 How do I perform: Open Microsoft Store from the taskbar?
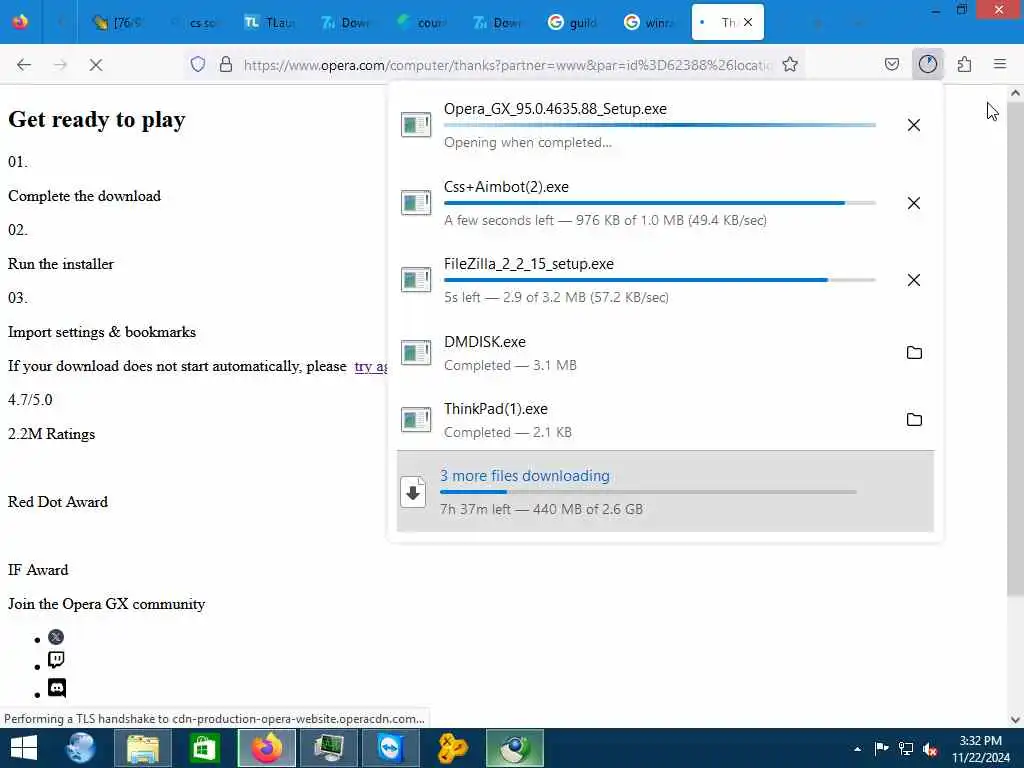click(204, 748)
